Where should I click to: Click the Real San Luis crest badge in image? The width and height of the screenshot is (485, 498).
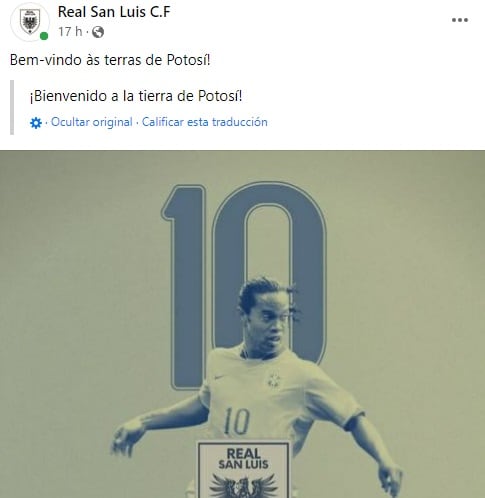coord(243,470)
